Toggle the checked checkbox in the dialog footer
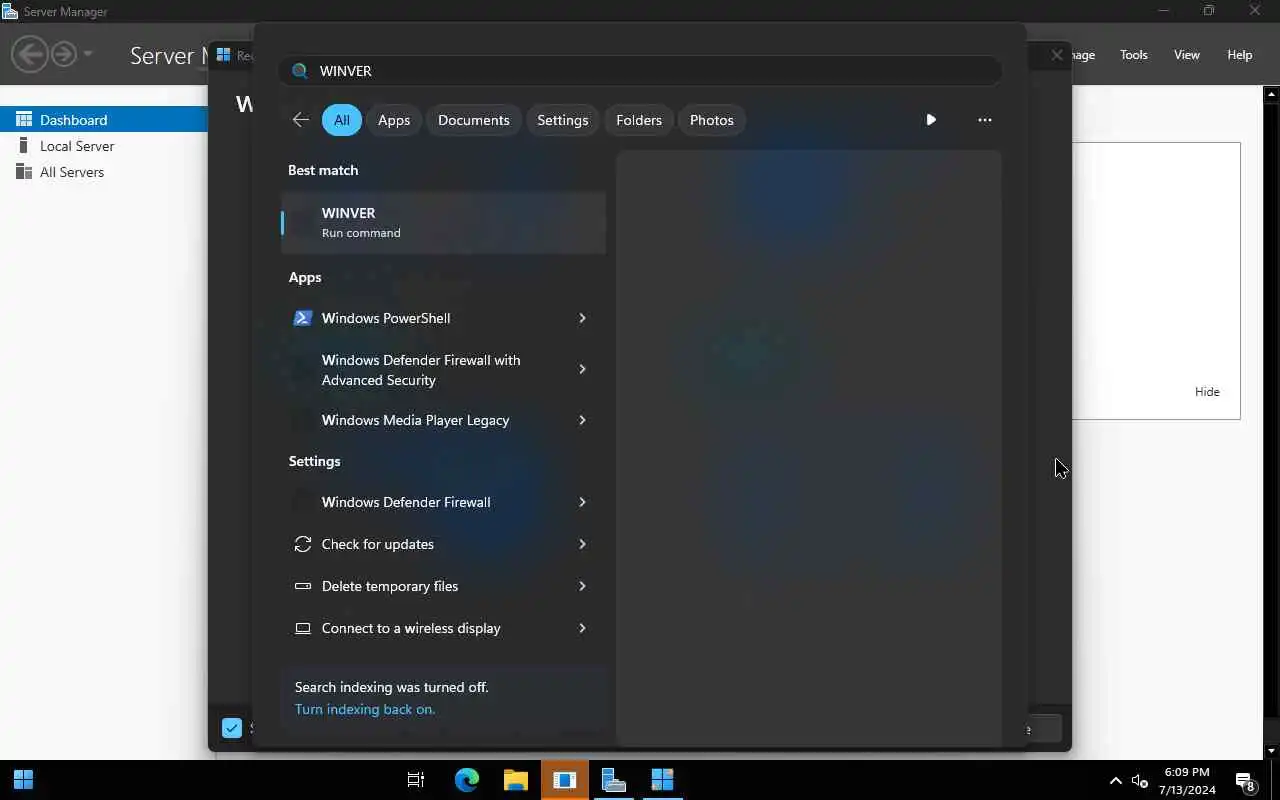This screenshot has width=1280, height=800. coord(232,728)
